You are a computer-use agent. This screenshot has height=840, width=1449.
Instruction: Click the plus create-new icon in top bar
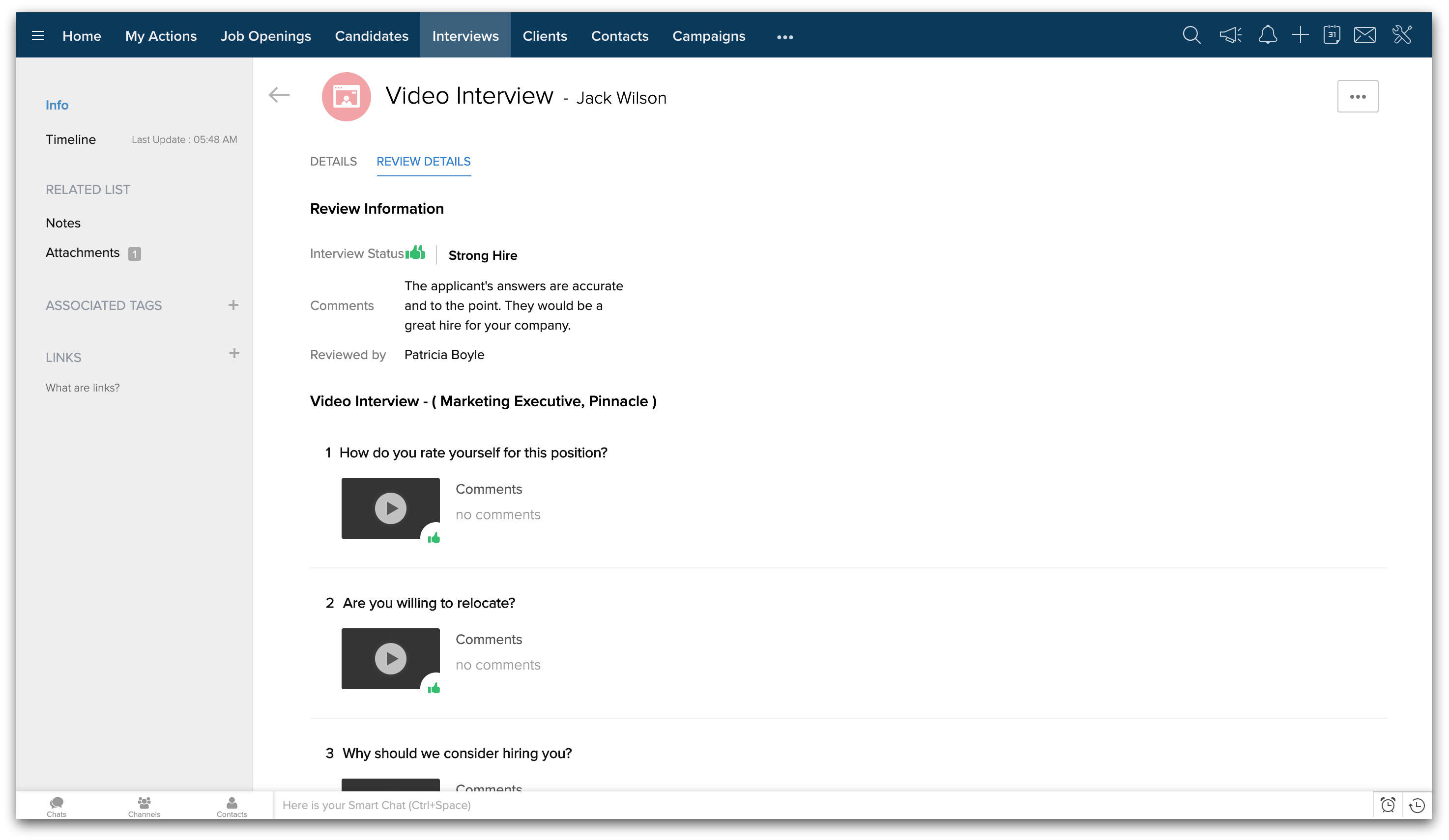1300,36
